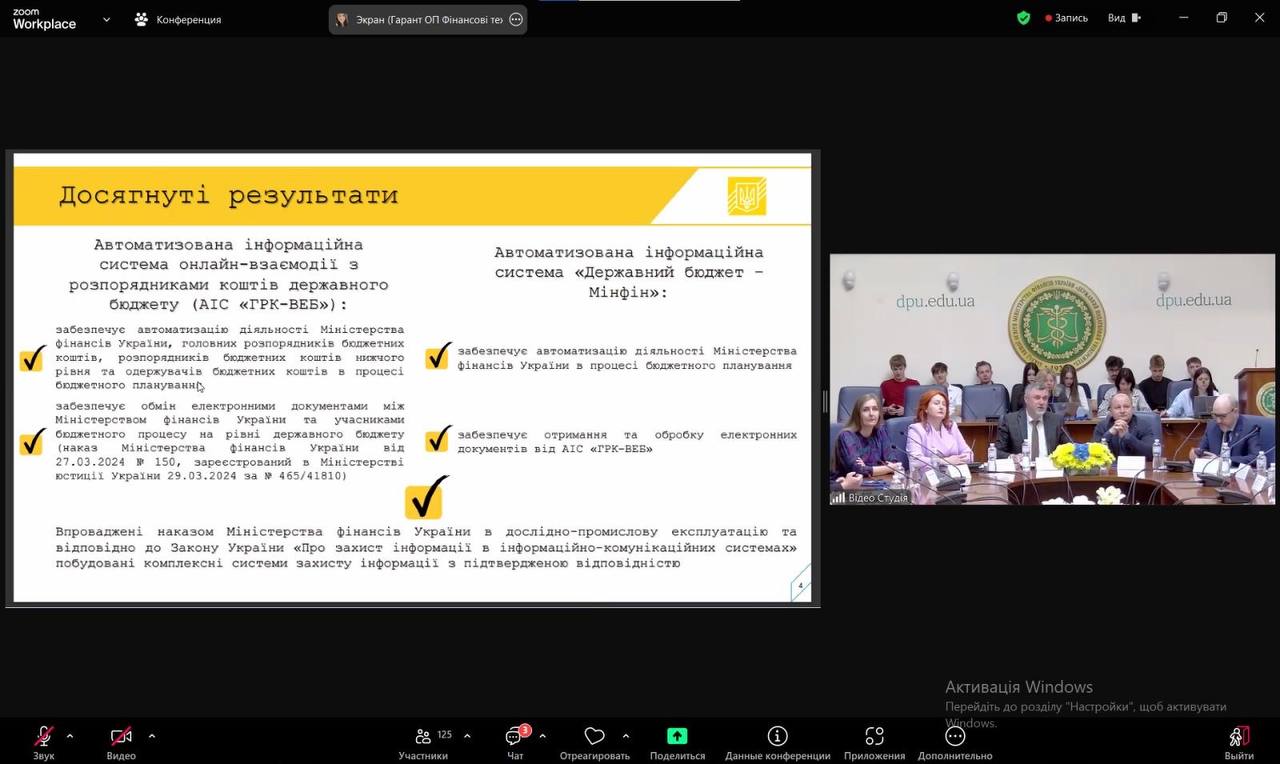
Task: Open Conference info icon
Action: [777, 737]
